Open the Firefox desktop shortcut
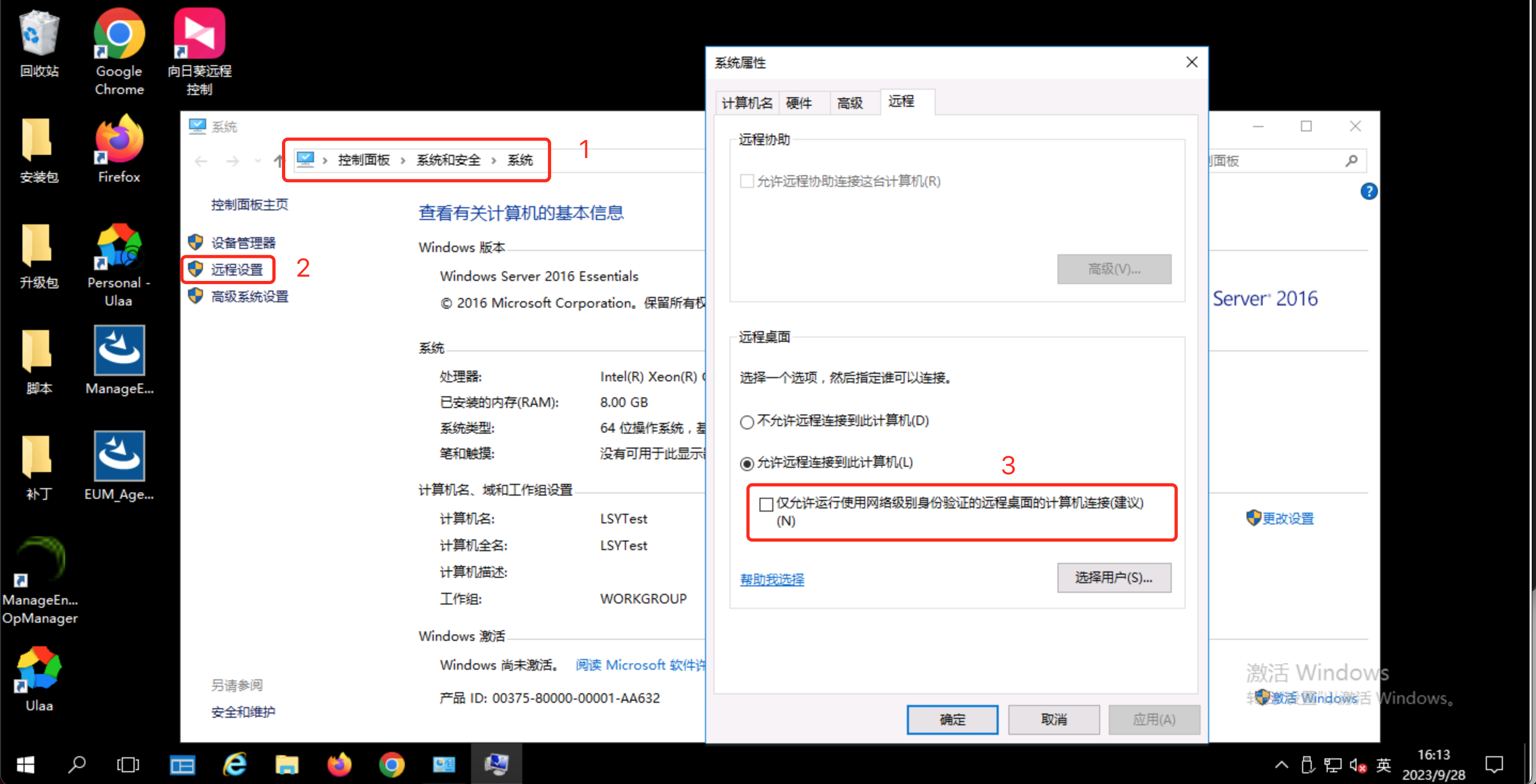Viewport: 1536px width, 784px height. coord(119,149)
